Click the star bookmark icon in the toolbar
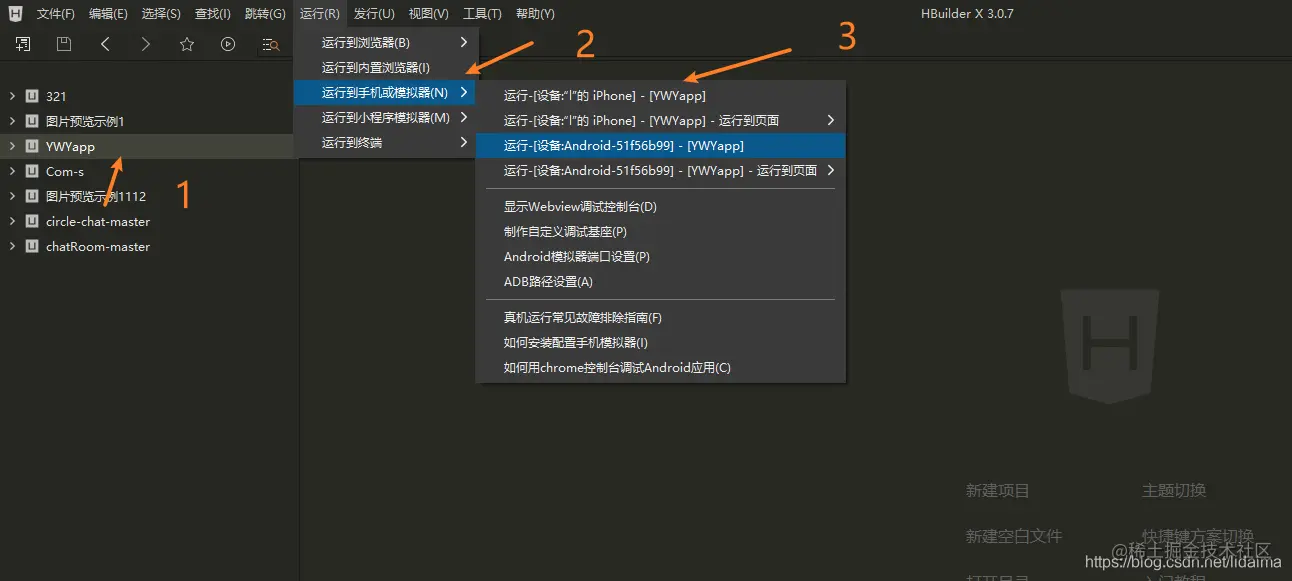Viewport: 1292px width, 581px height. [186, 44]
